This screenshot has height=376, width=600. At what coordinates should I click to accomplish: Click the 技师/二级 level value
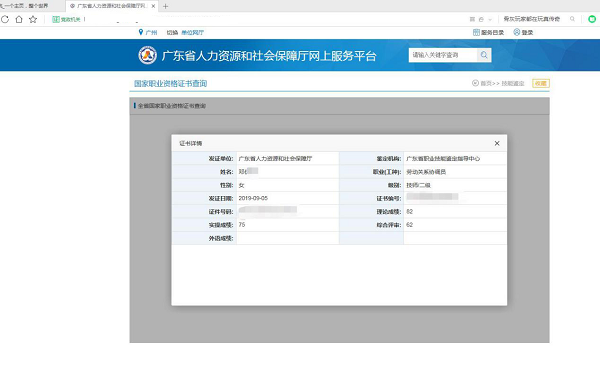[x=418, y=185]
